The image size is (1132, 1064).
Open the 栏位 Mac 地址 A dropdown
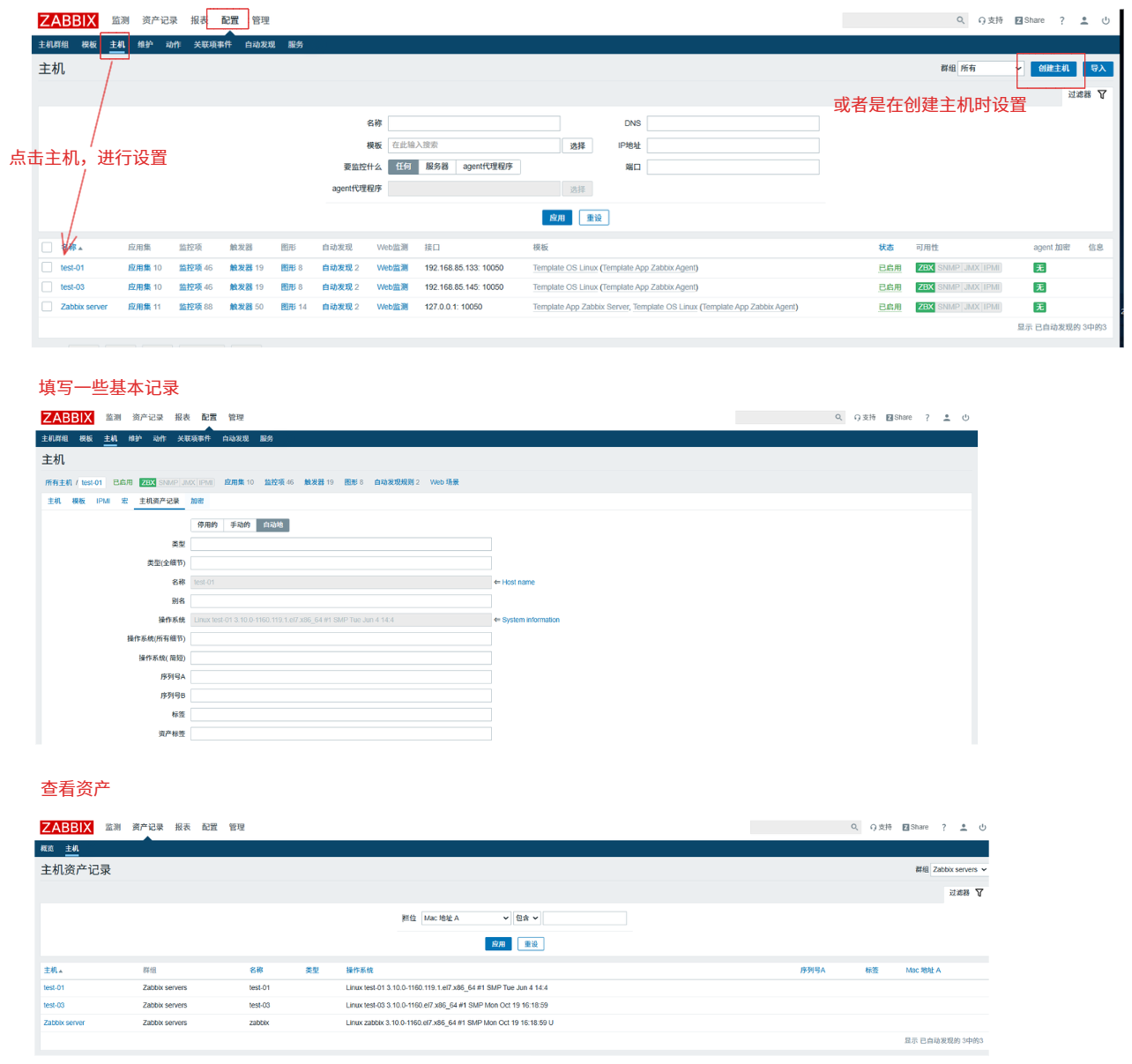[x=465, y=918]
